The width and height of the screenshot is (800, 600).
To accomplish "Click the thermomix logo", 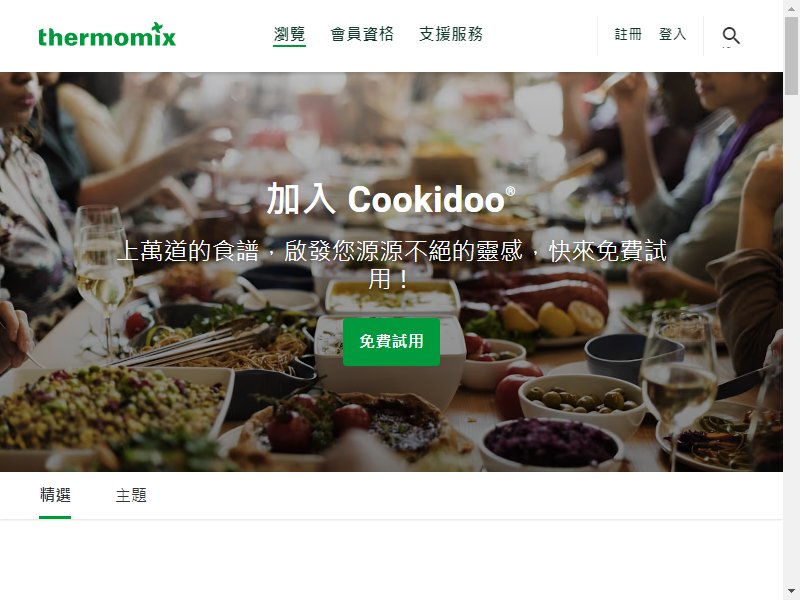I will tap(107, 35).
